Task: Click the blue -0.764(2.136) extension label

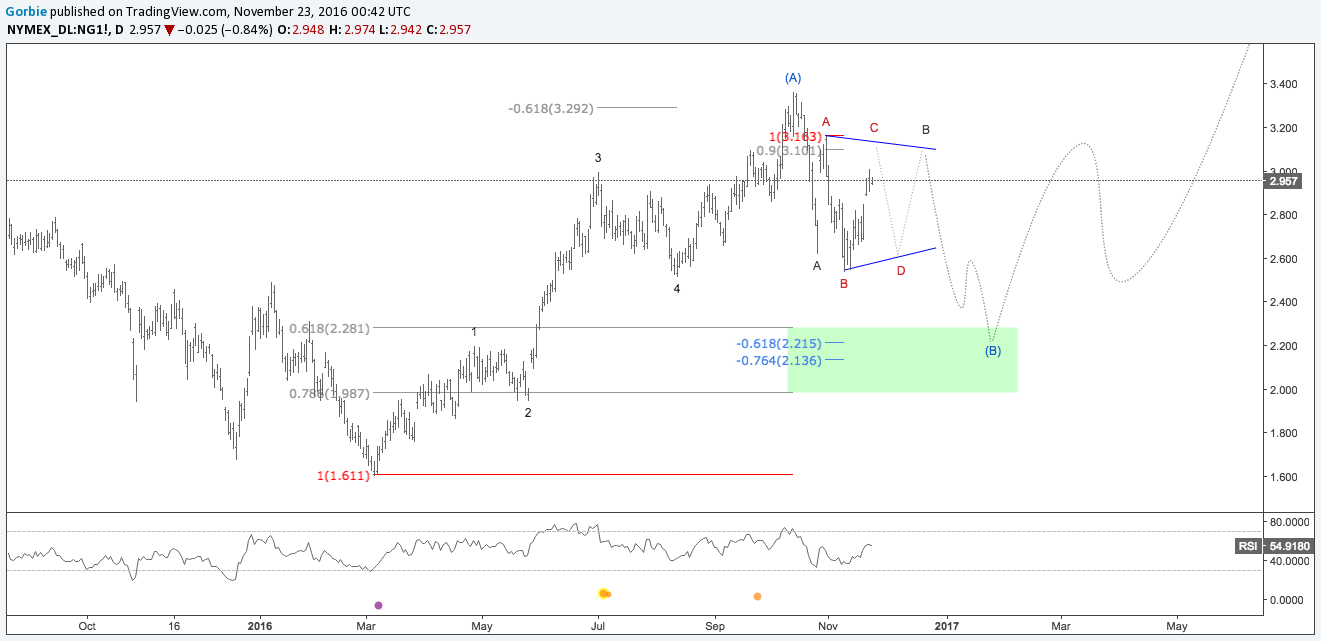Action: pos(779,360)
